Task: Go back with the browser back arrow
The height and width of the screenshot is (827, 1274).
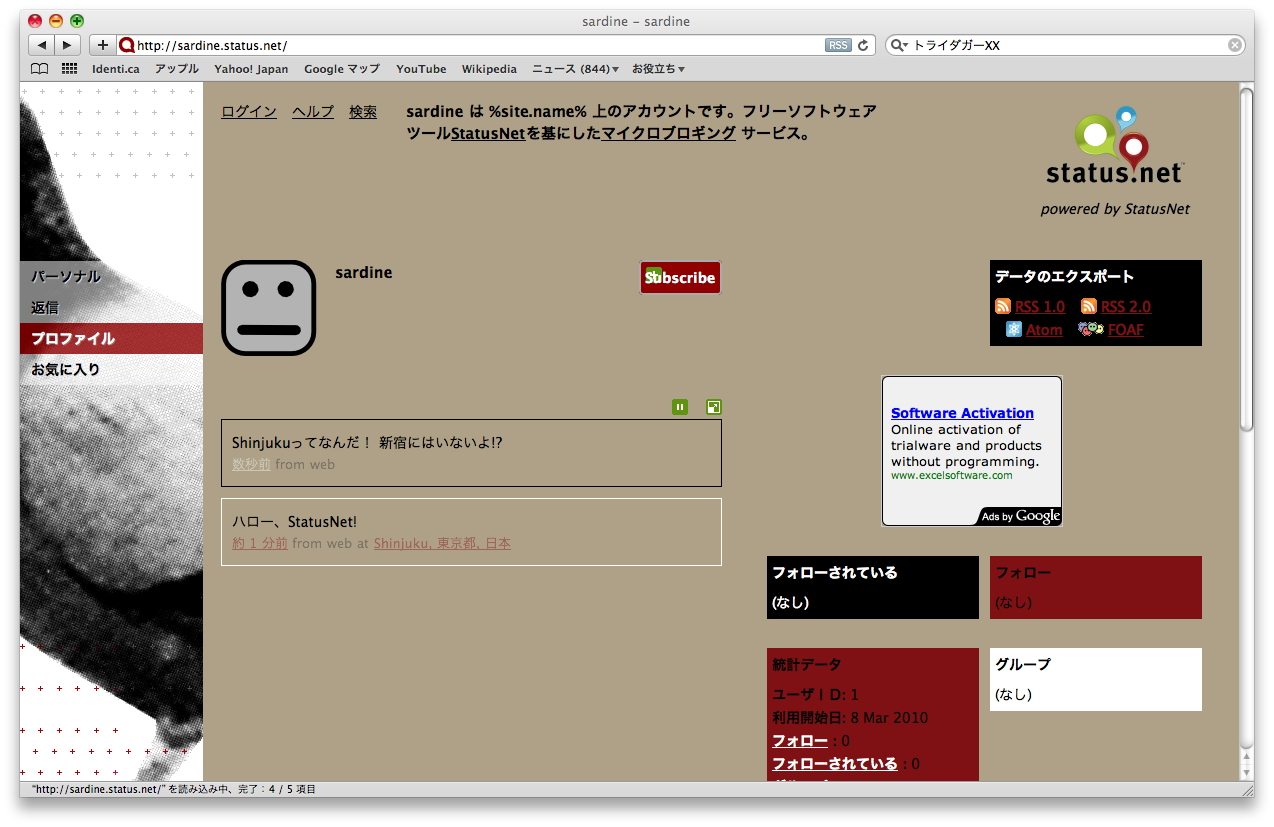Action: tap(41, 45)
